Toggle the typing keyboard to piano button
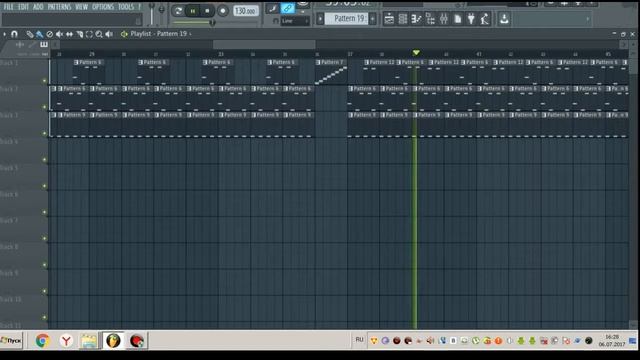The image size is (640, 360). (x=272, y=8)
